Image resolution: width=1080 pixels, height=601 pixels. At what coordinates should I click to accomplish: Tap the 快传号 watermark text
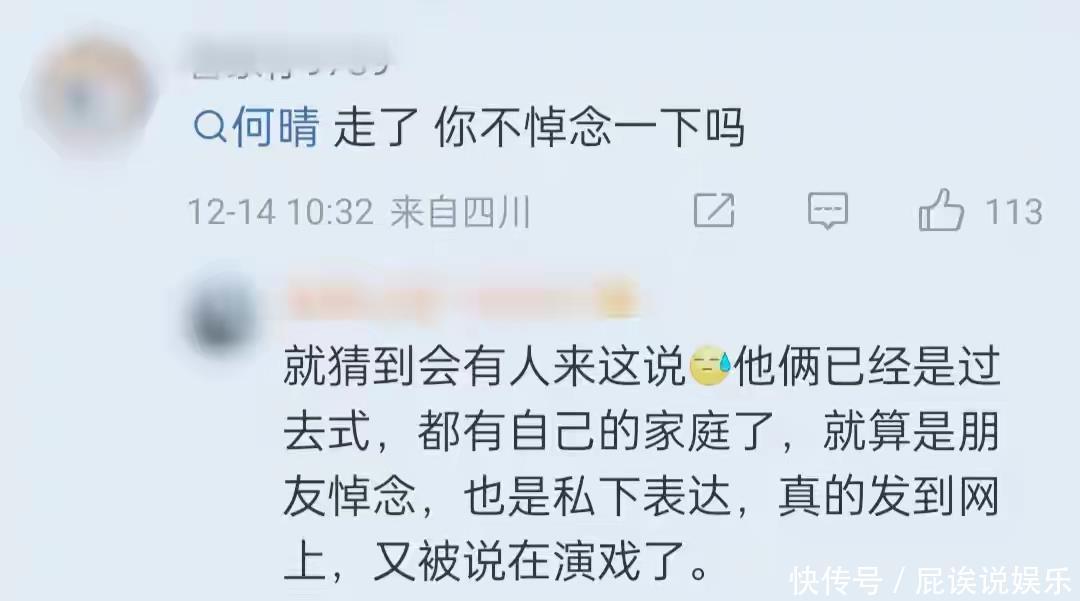click(x=835, y=580)
